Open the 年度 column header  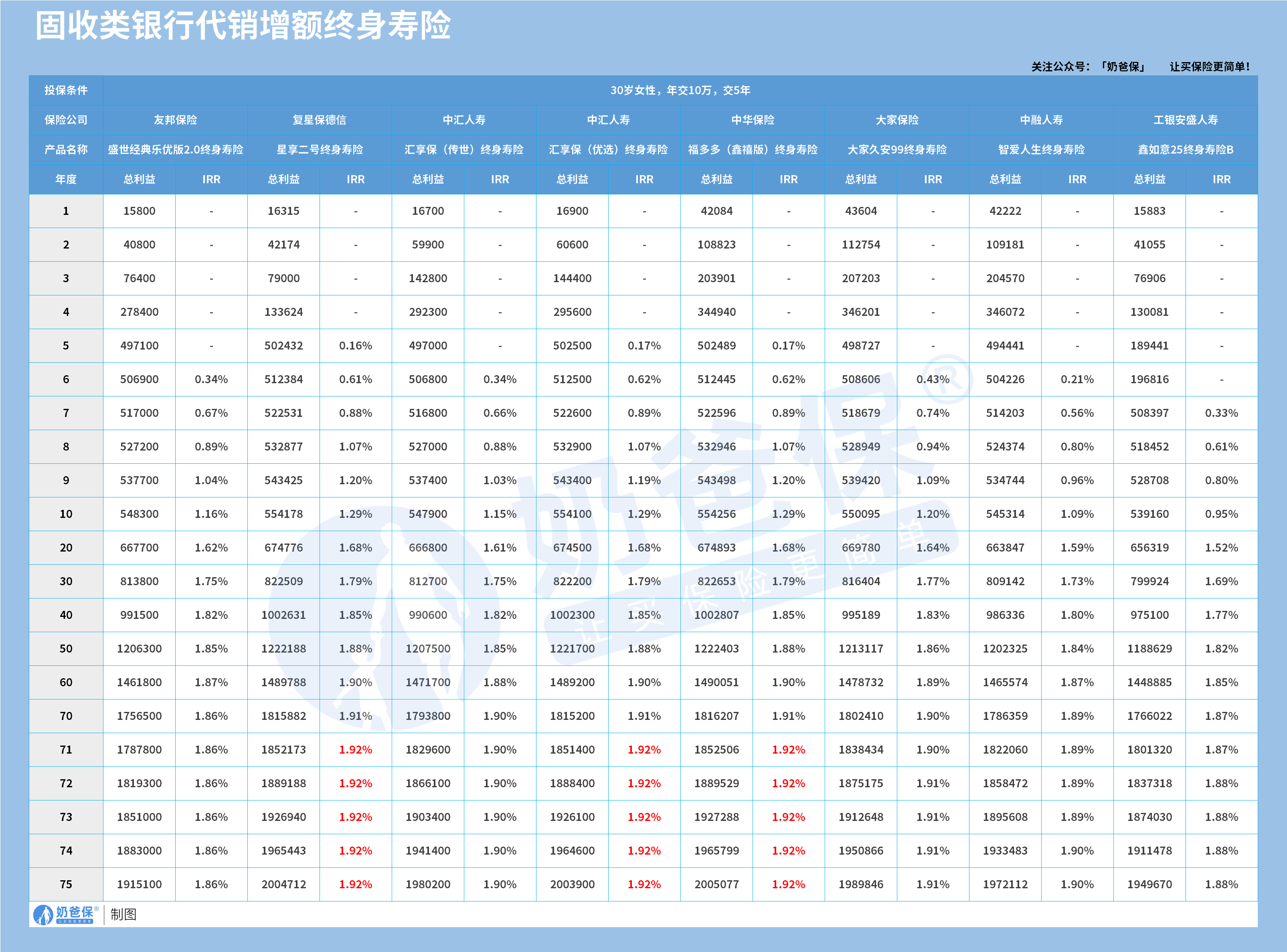click(66, 179)
